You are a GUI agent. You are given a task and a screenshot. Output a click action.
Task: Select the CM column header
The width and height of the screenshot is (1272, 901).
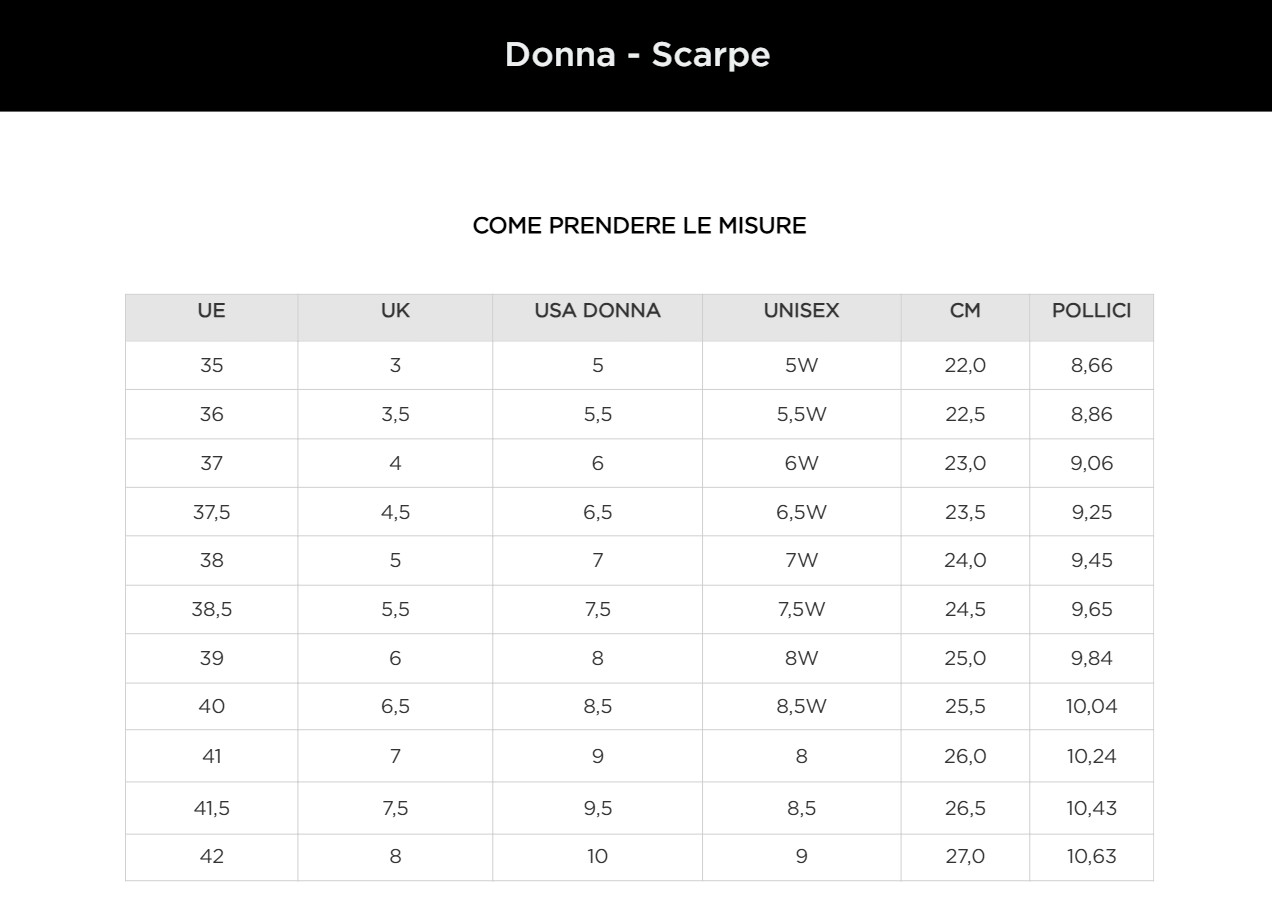(x=965, y=311)
